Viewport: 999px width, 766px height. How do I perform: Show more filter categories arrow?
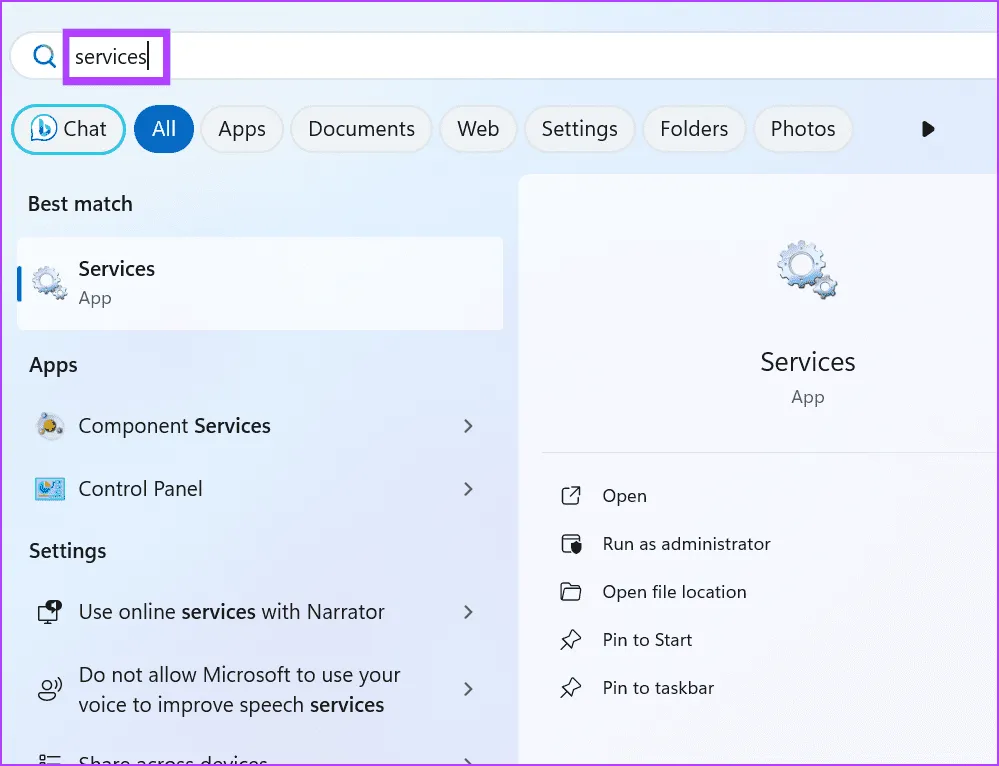coord(928,129)
